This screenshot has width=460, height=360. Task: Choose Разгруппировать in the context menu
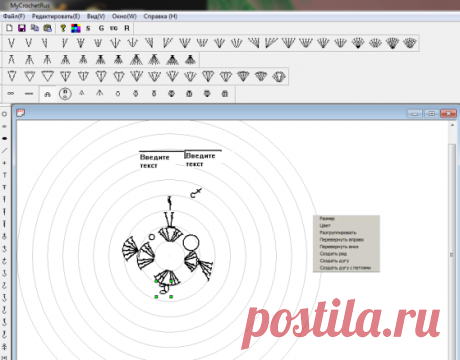click(338, 233)
